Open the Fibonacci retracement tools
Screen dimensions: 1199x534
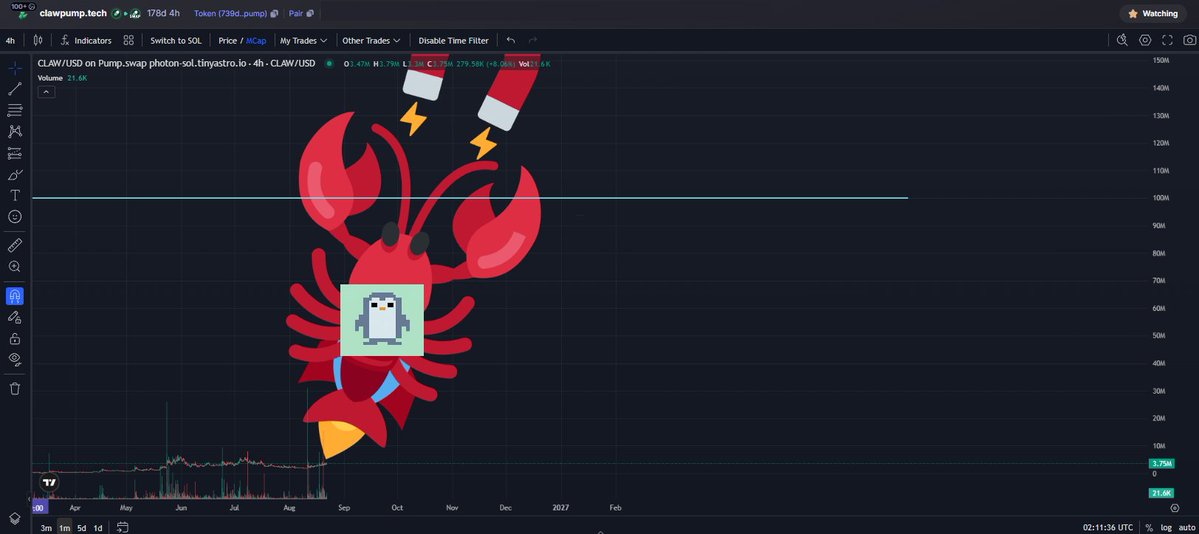[x=15, y=111]
